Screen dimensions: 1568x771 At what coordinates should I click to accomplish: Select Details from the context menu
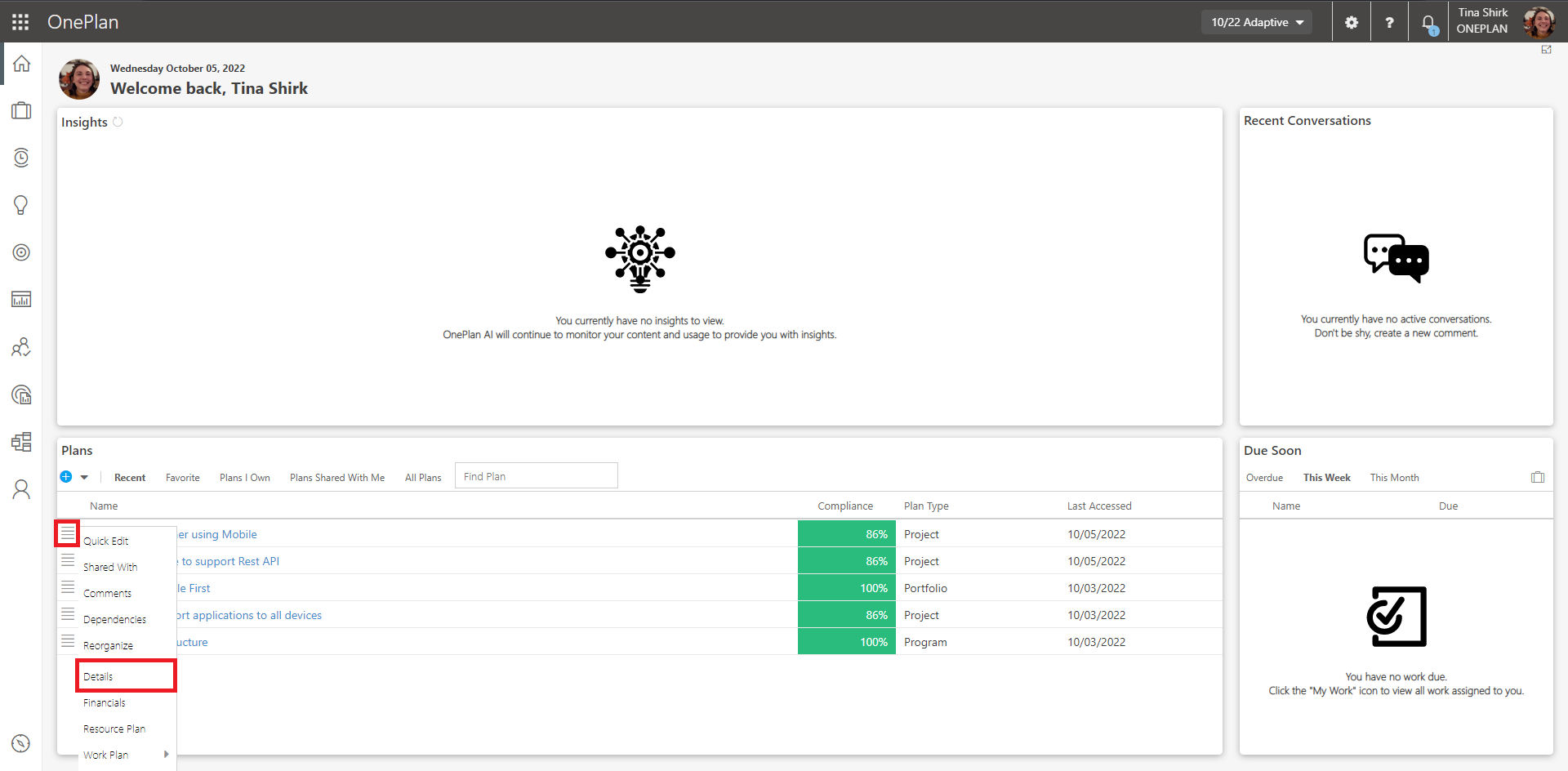coord(127,676)
